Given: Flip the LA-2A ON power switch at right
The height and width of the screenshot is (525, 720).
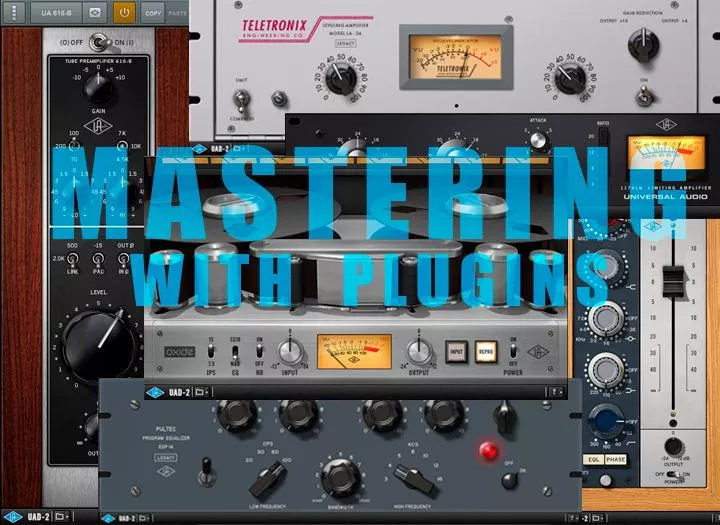Looking at the screenshot, I should click(x=643, y=96).
